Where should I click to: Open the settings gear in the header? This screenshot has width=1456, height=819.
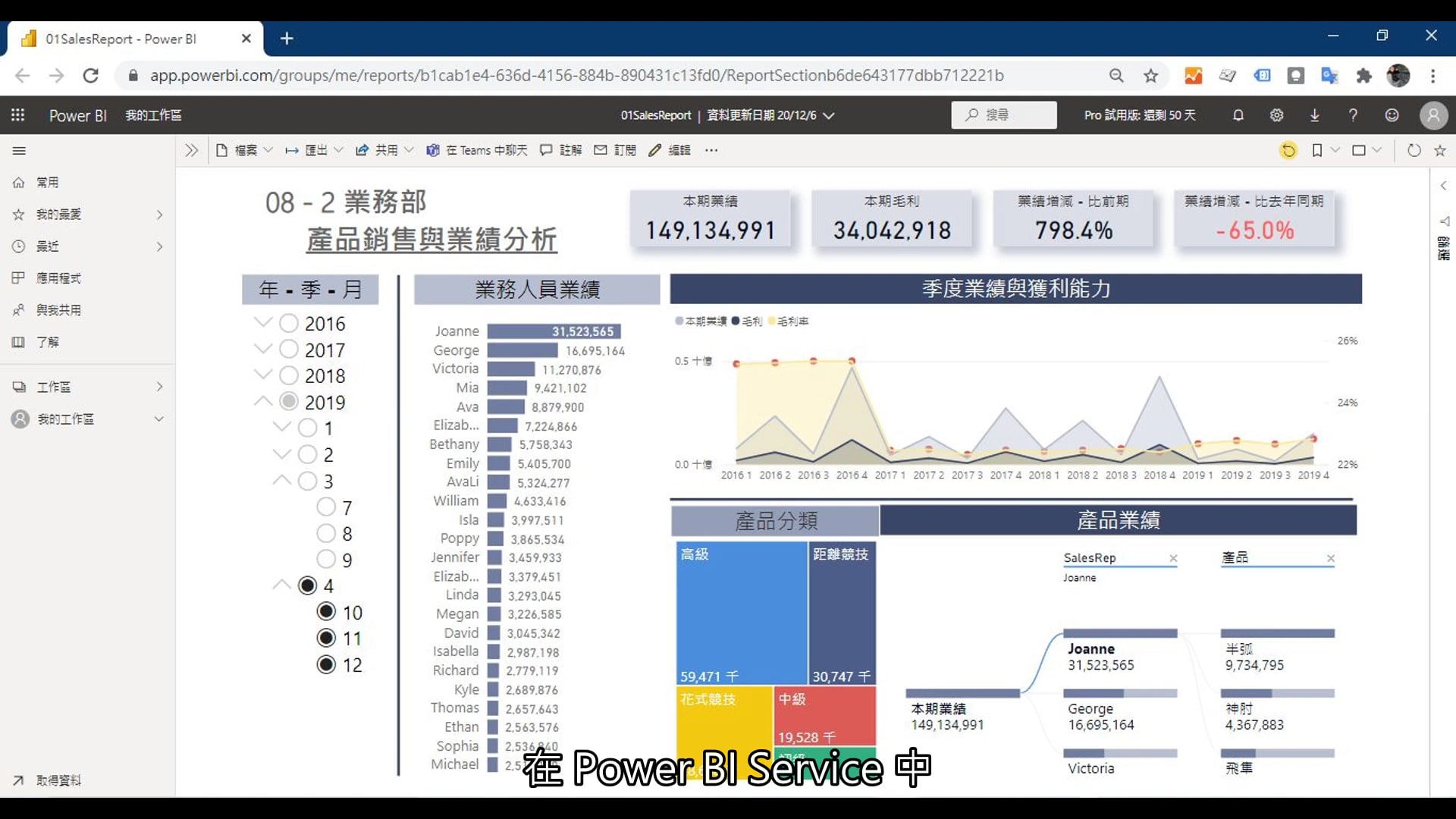pos(1276,115)
